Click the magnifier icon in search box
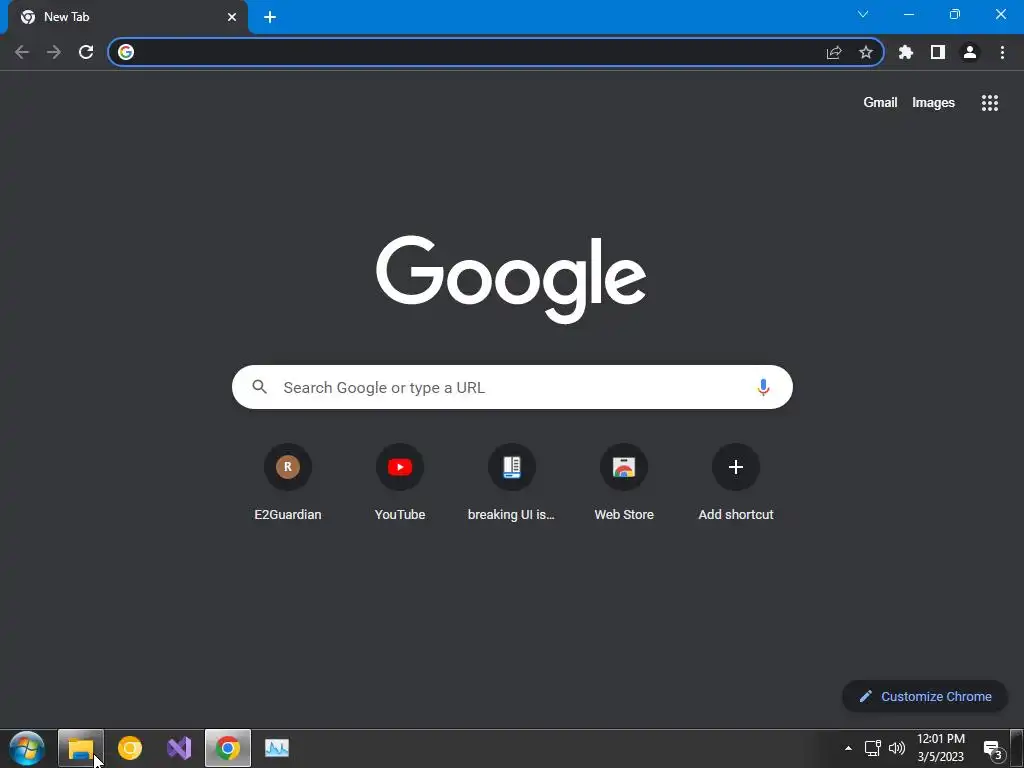Viewport: 1024px width, 768px height. coord(259,387)
